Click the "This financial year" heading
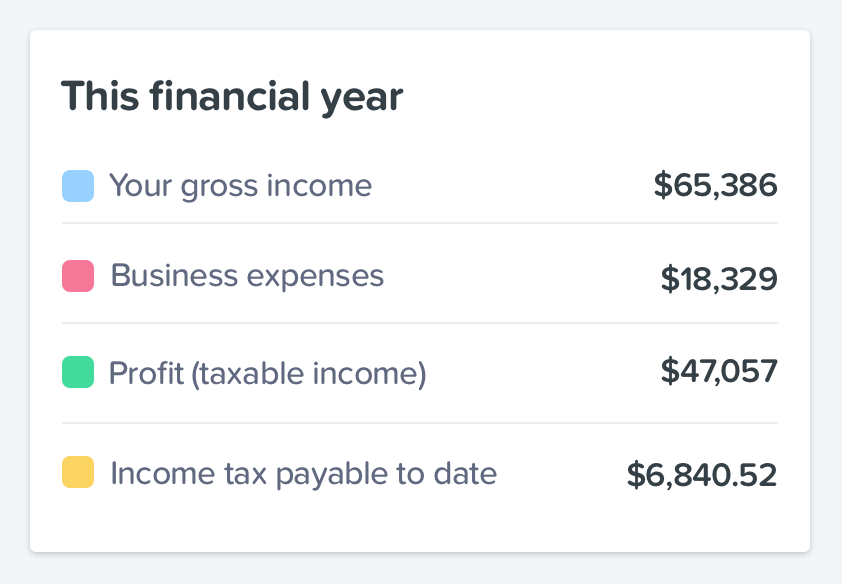The width and height of the screenshot is (842, 584). pyautogui.click(x=232, y=97)
